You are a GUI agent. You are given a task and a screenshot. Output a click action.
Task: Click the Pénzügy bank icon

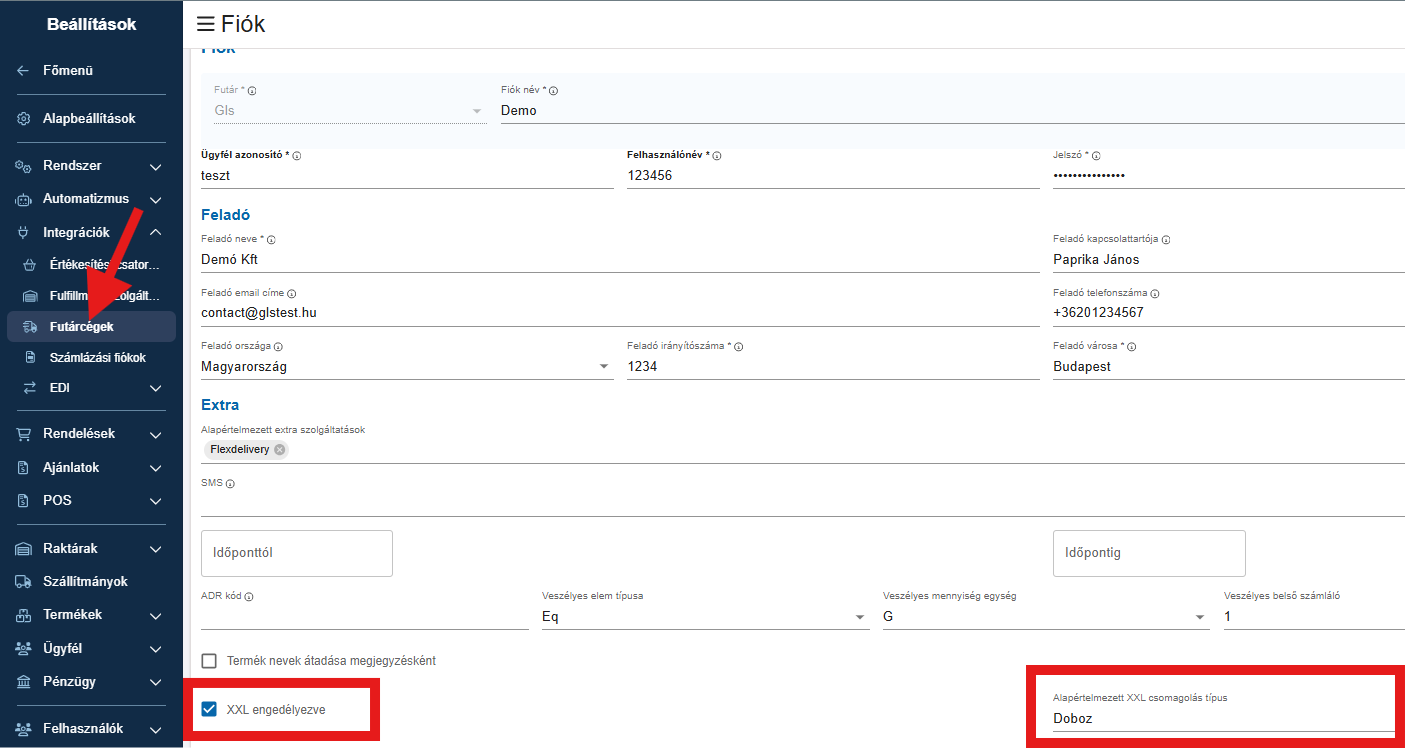24,682
